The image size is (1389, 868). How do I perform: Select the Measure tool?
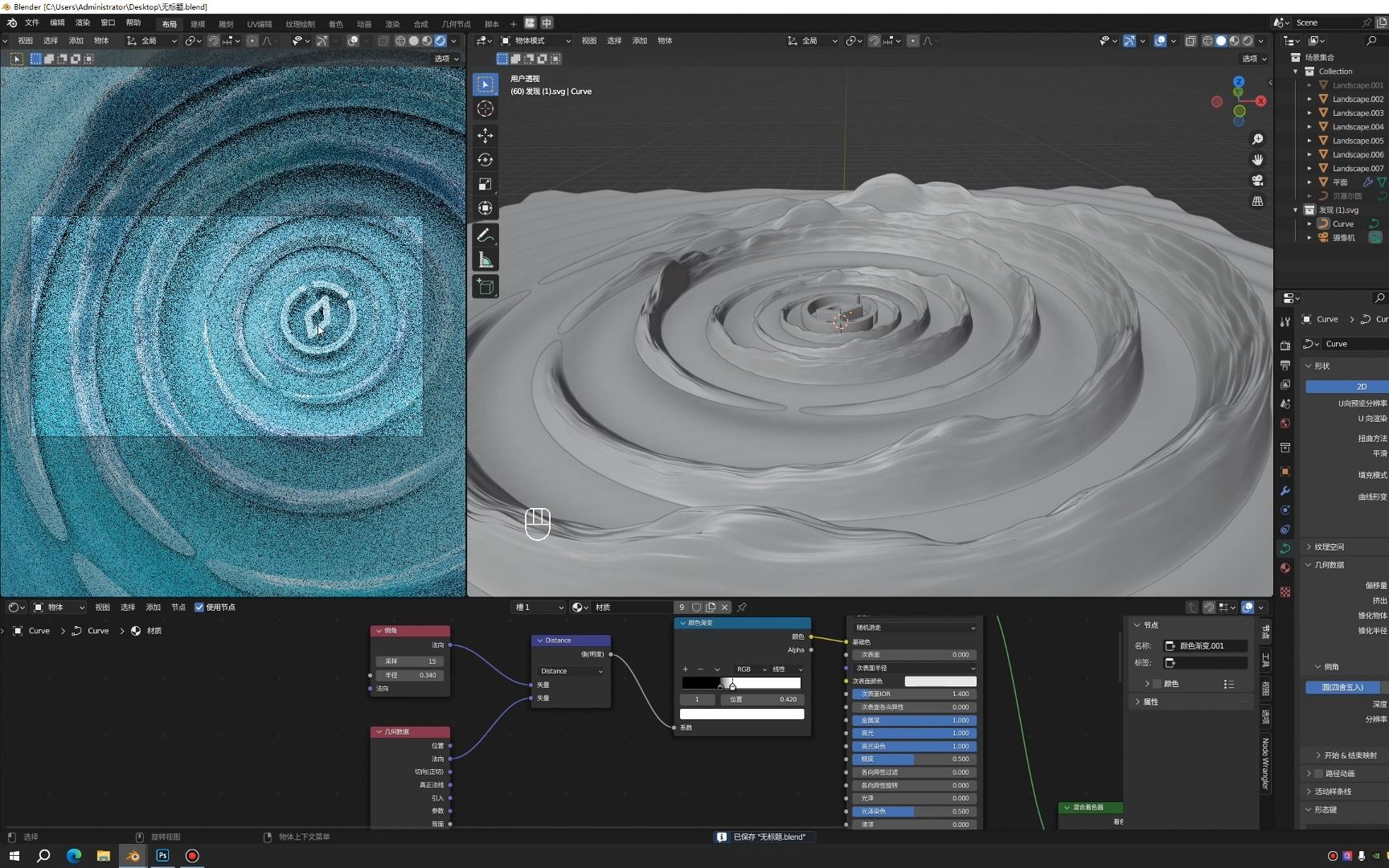click(486, 260)
